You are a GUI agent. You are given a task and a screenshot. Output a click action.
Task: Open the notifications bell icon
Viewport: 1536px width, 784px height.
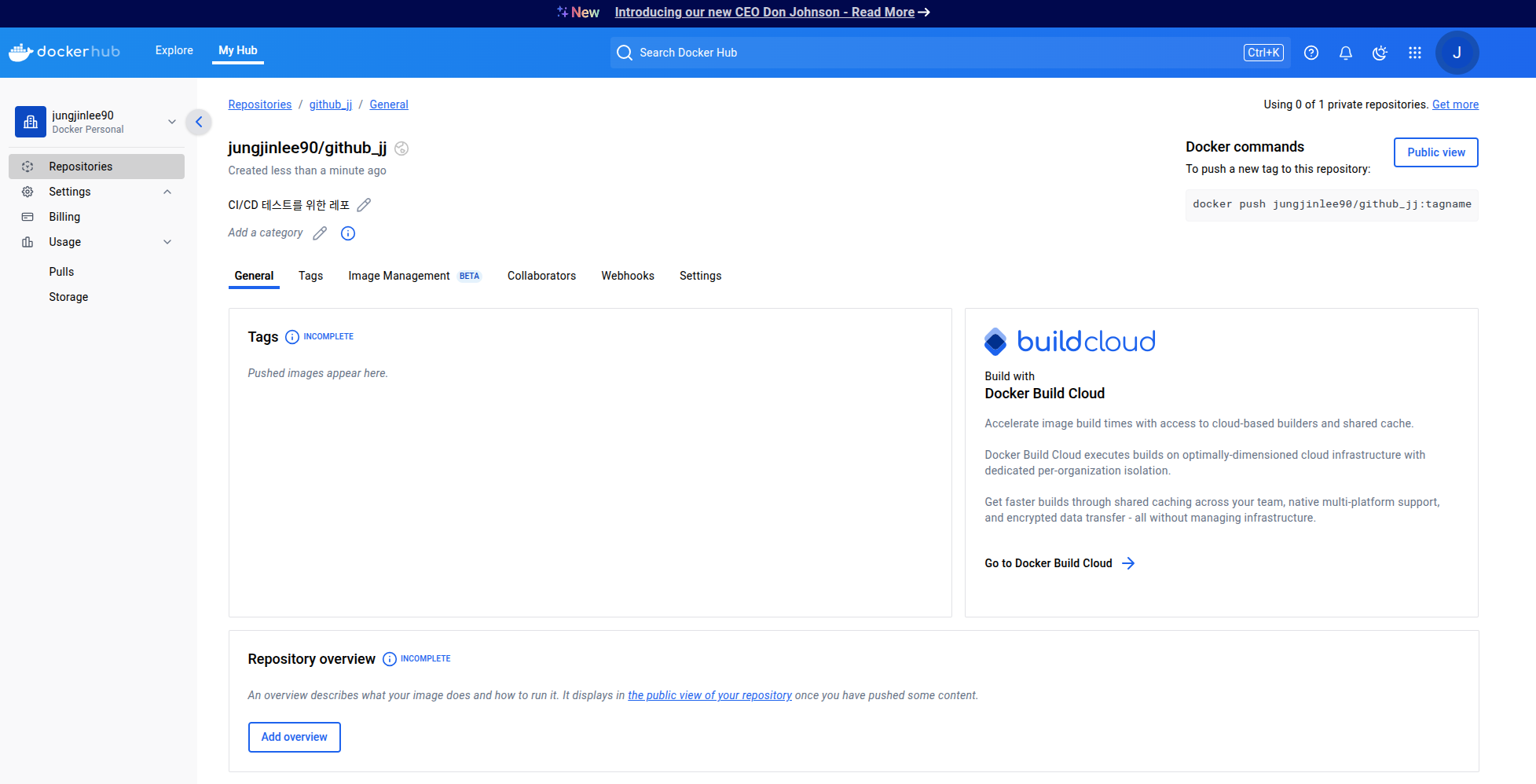(x=1346, y=53)
